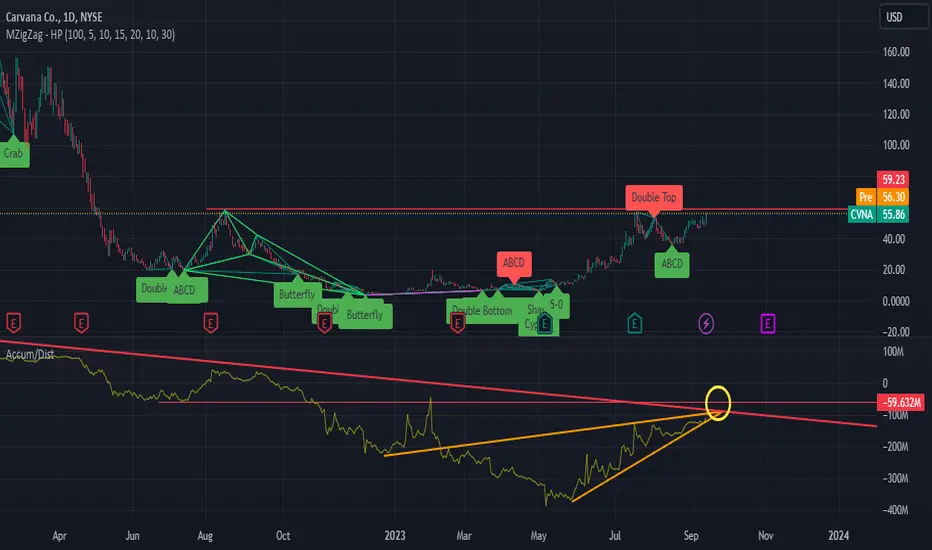Select the yellow circle drawing on Accum/Dist
932x550 pixels.
(x=718, y=403)
